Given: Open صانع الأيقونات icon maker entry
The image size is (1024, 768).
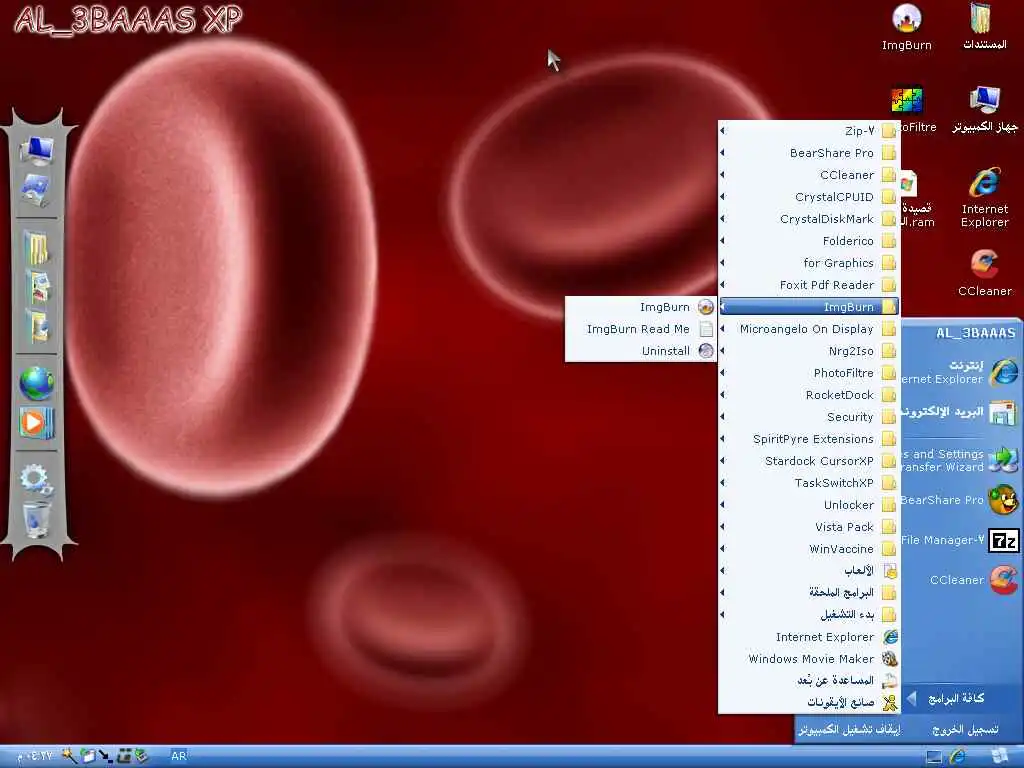Looking at the screenshot, I should point(809,703).
